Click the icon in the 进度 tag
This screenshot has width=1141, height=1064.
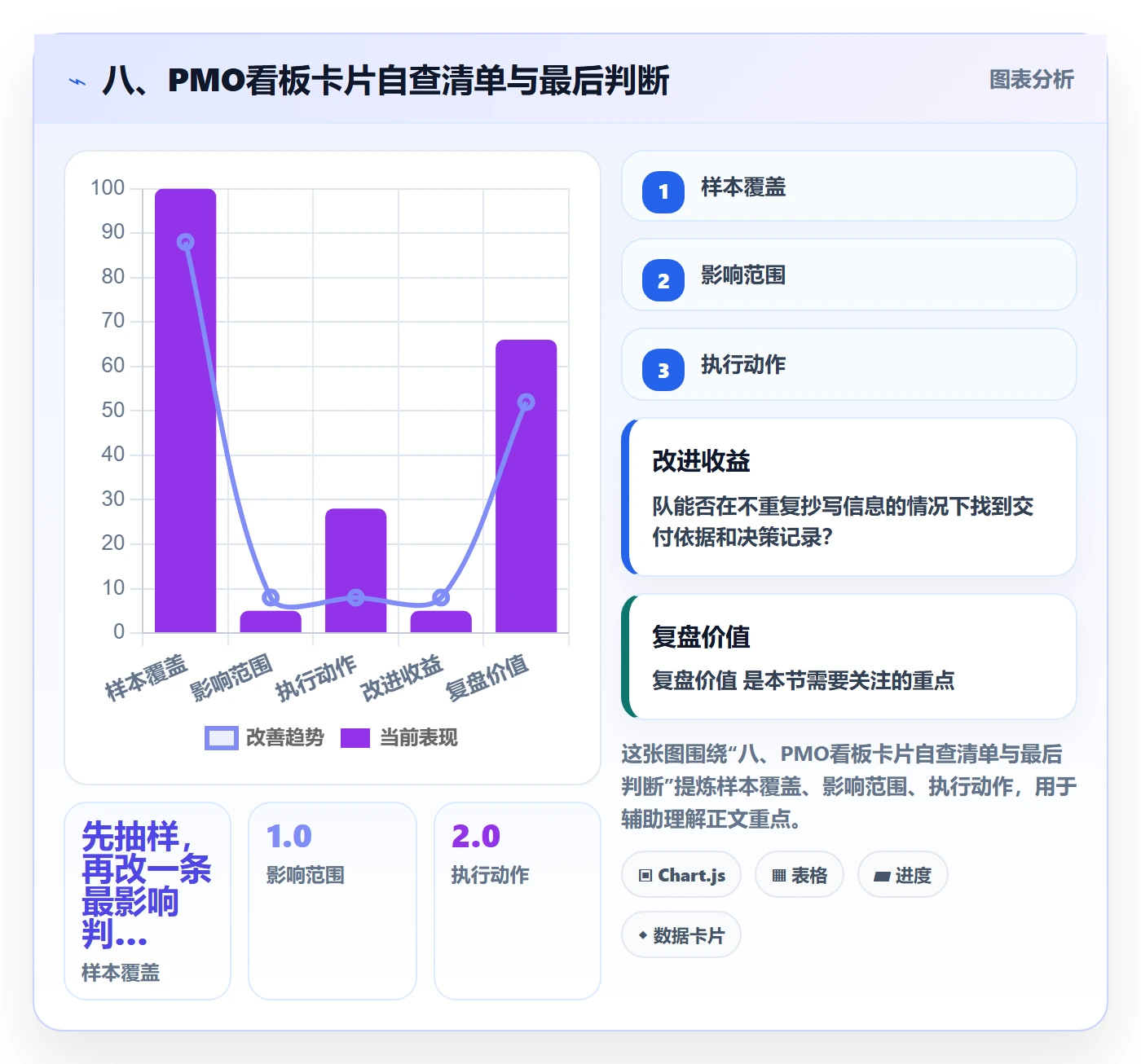click(x=882, y=876)
